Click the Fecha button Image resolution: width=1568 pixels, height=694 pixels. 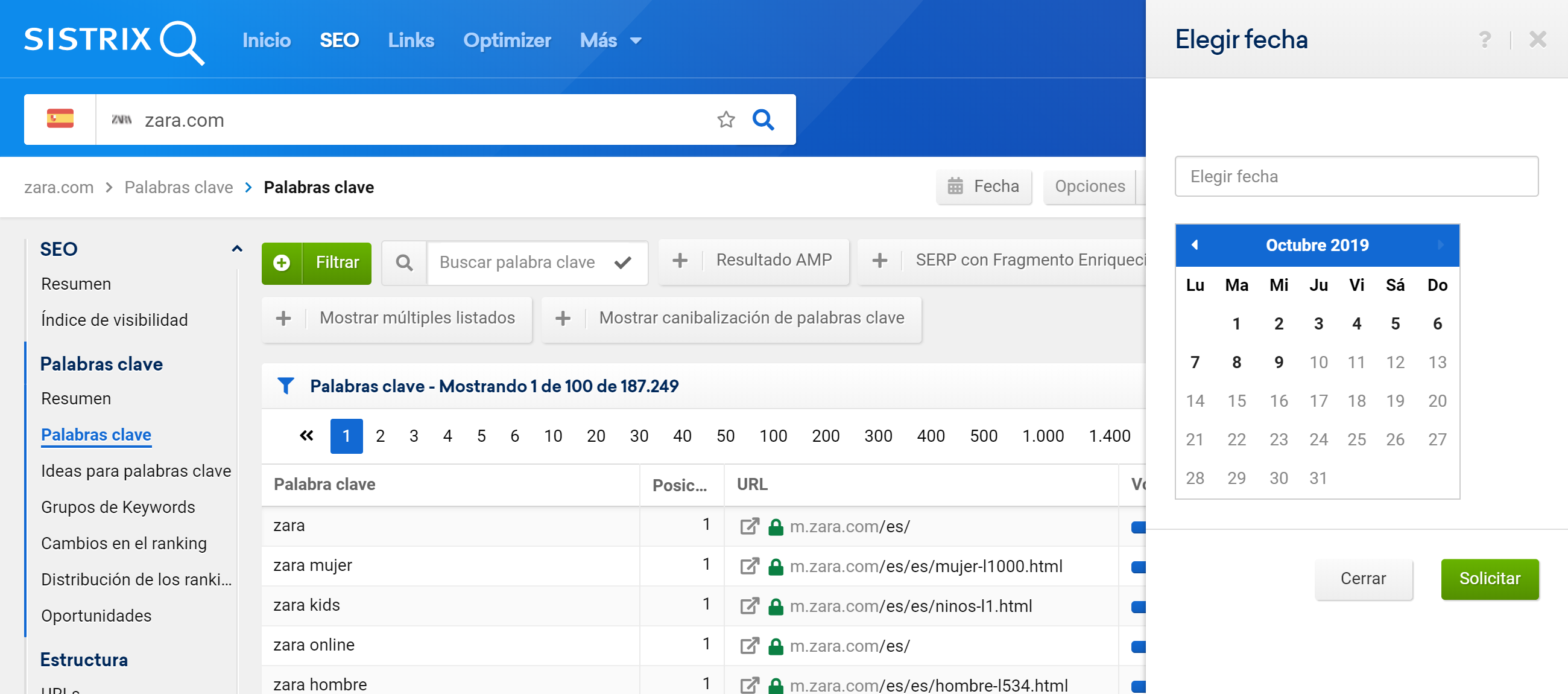click(x=984, y=186)
